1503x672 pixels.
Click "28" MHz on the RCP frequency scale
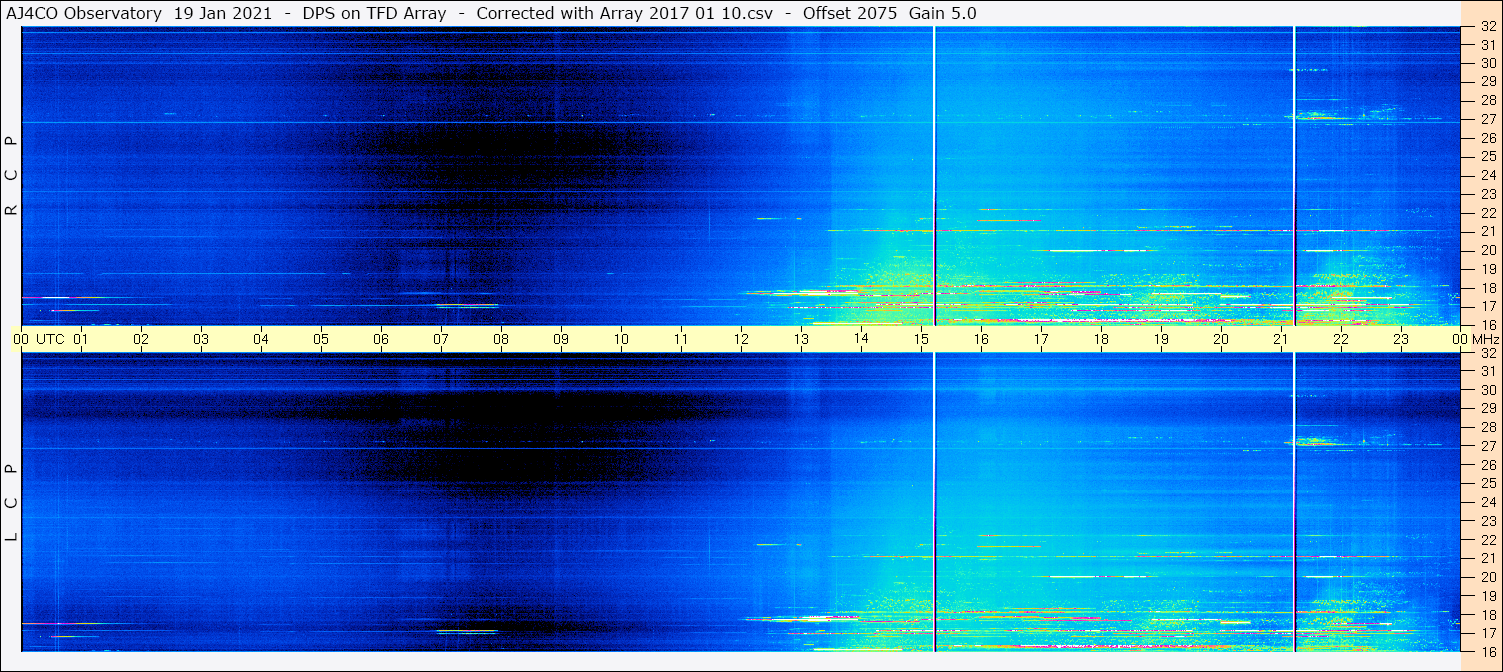pos(1488,101)
